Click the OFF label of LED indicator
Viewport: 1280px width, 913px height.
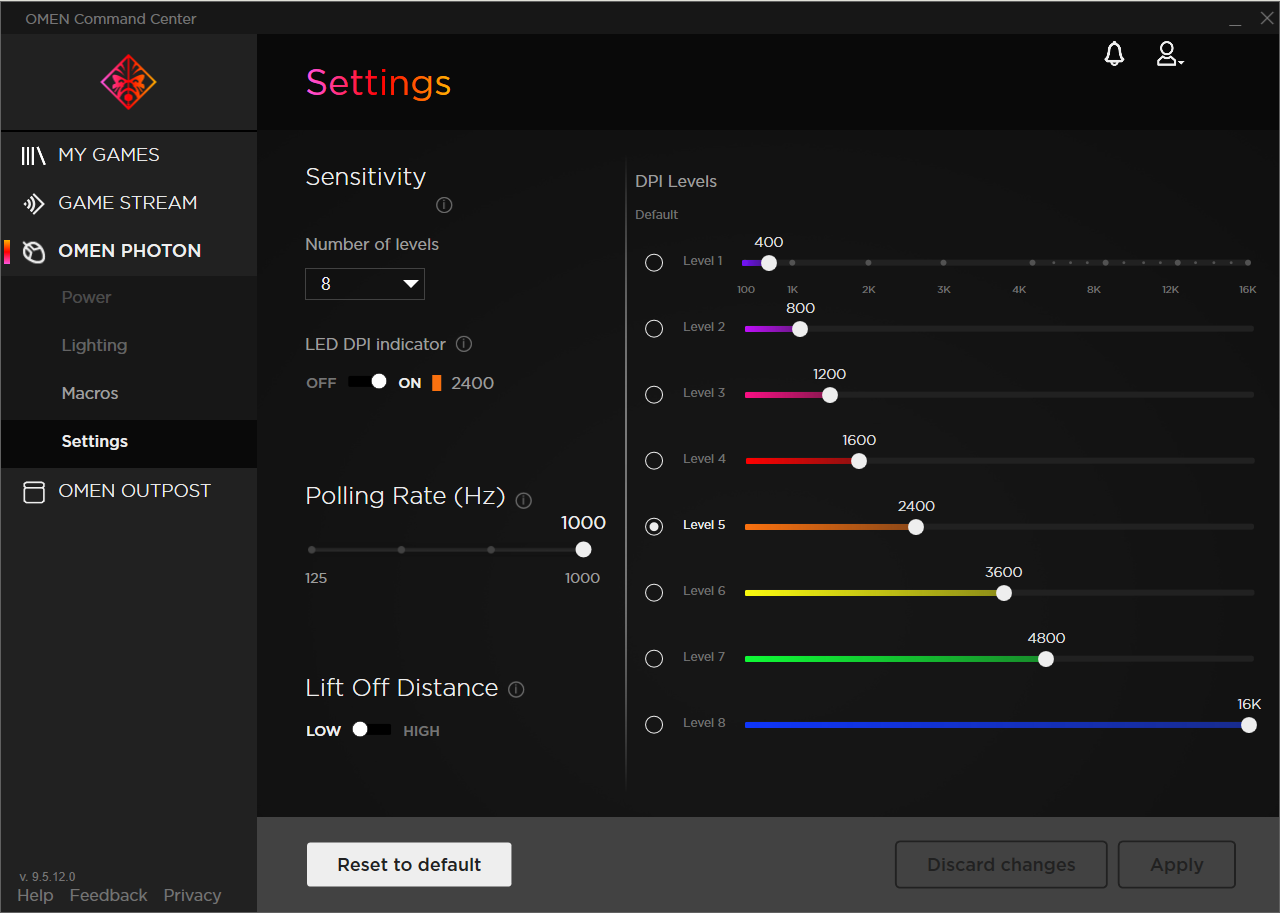[321, 383]
